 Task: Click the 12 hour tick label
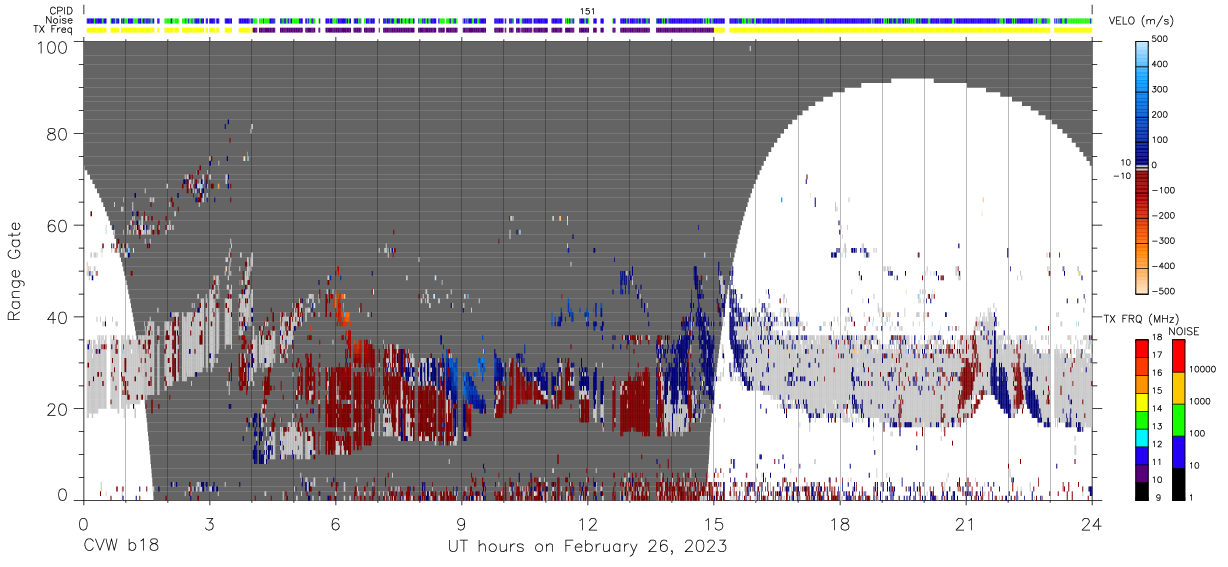(588, 524)
